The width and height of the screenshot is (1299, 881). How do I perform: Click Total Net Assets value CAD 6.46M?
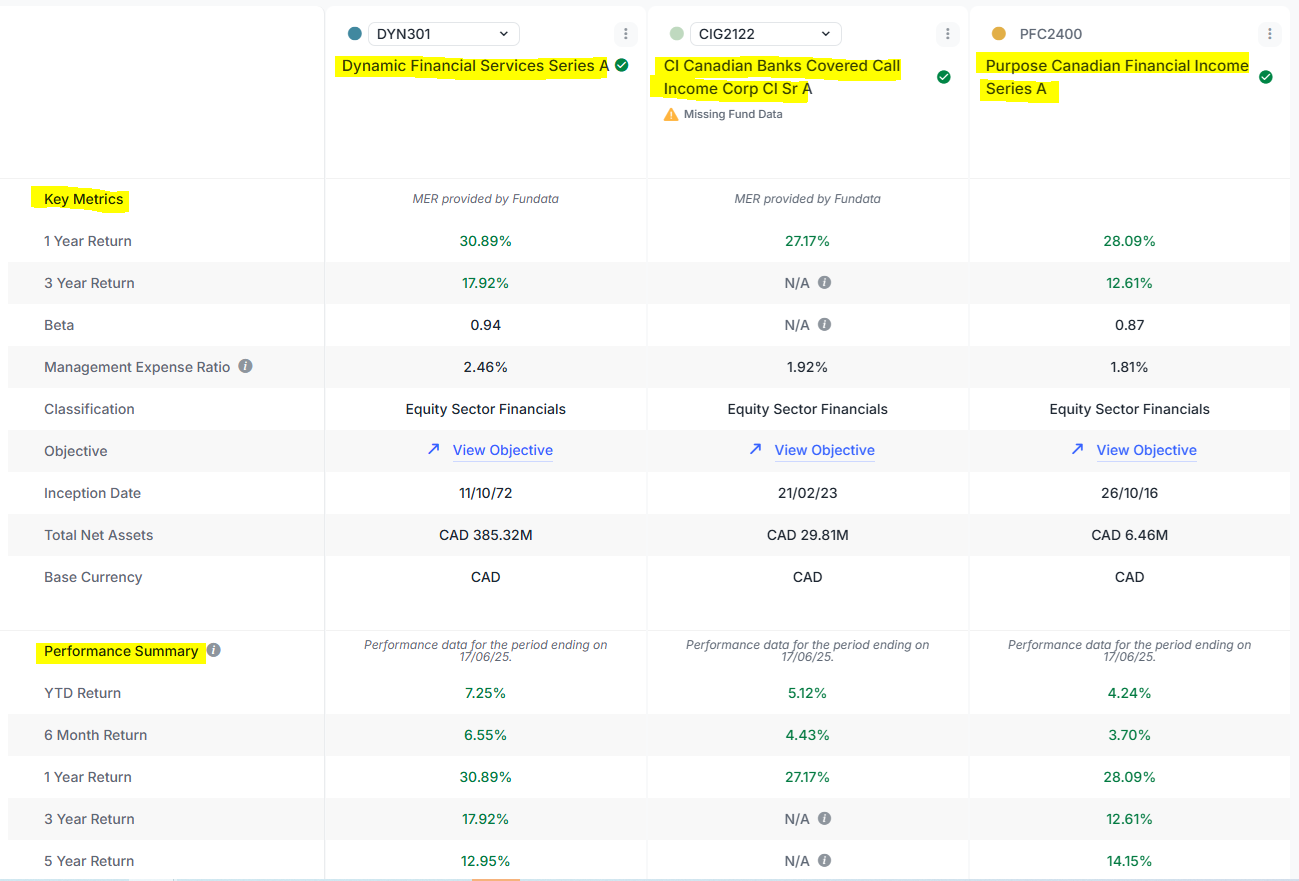tap(1130, 535)
